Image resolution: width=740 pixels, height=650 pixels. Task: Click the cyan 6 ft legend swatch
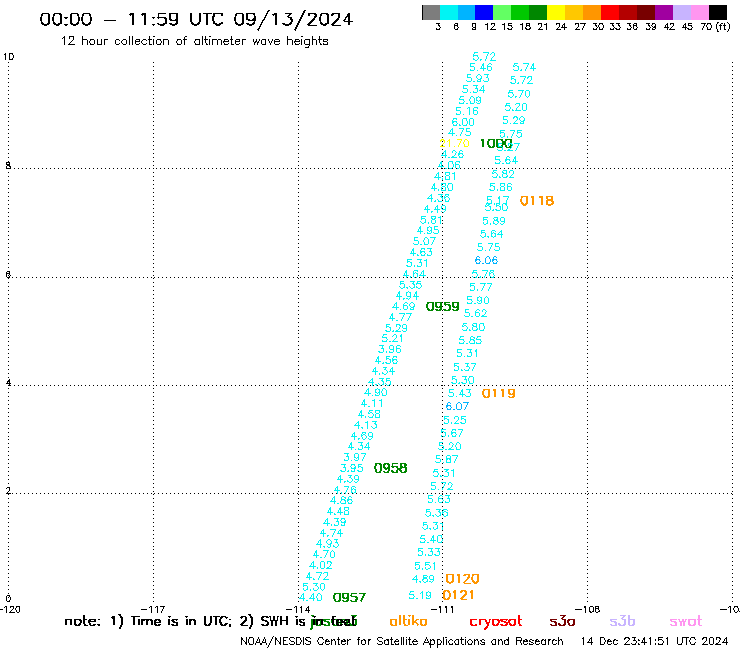[x=449, y=12]
